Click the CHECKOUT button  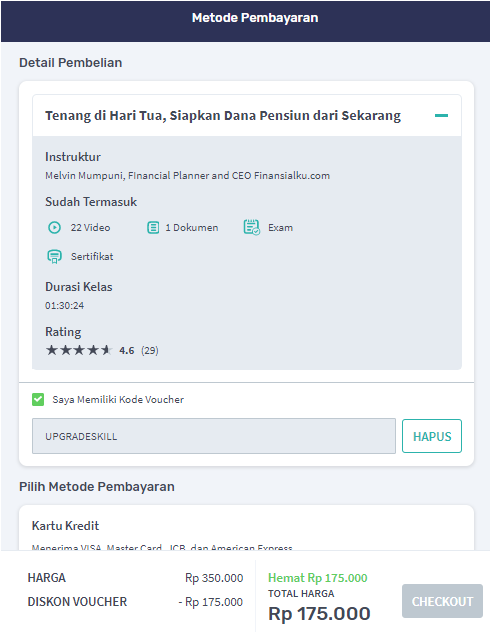tap(443, 601)
